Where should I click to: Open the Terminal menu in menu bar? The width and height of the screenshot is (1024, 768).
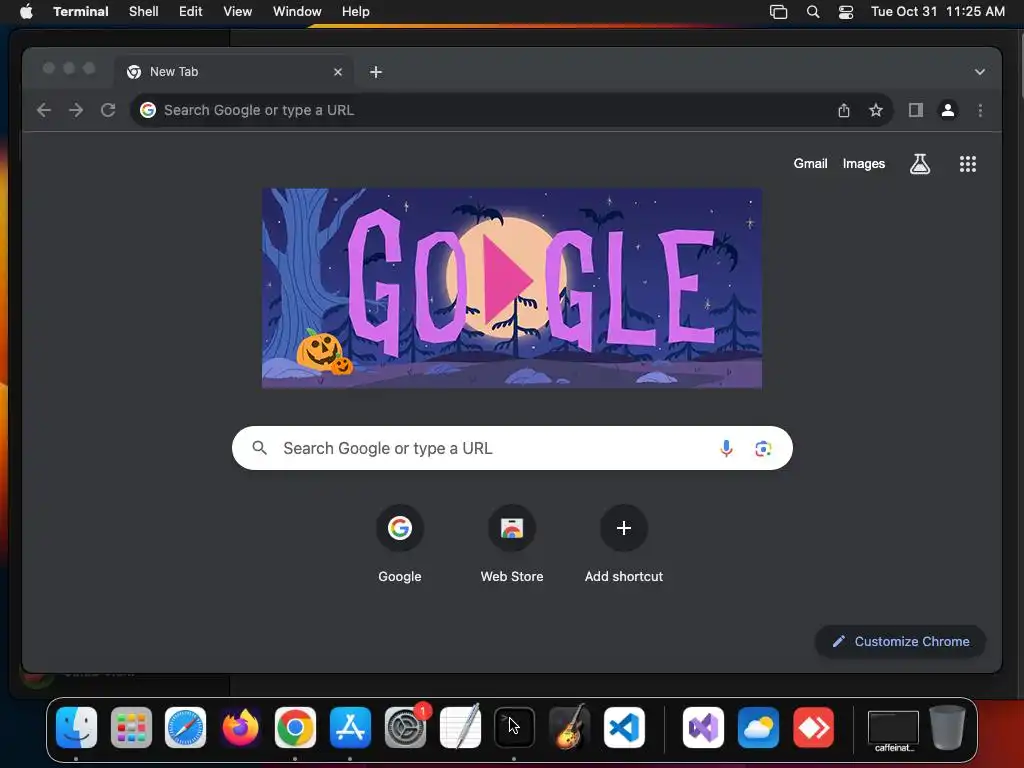click(81, 12)
